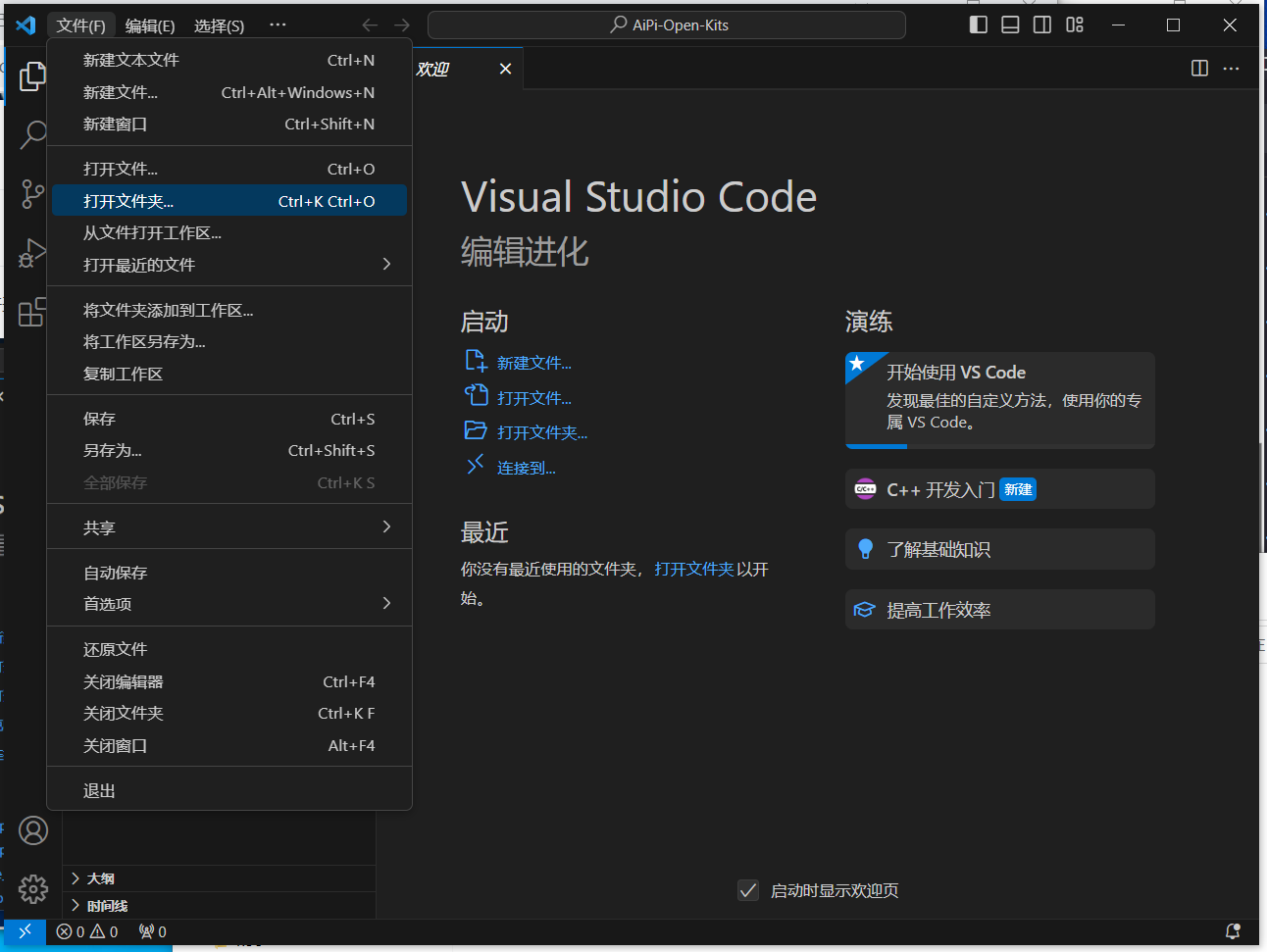Expand the 共享 submenu
Image resolution: width=1267 pixels, height=952 pixels.
point(229,527)
